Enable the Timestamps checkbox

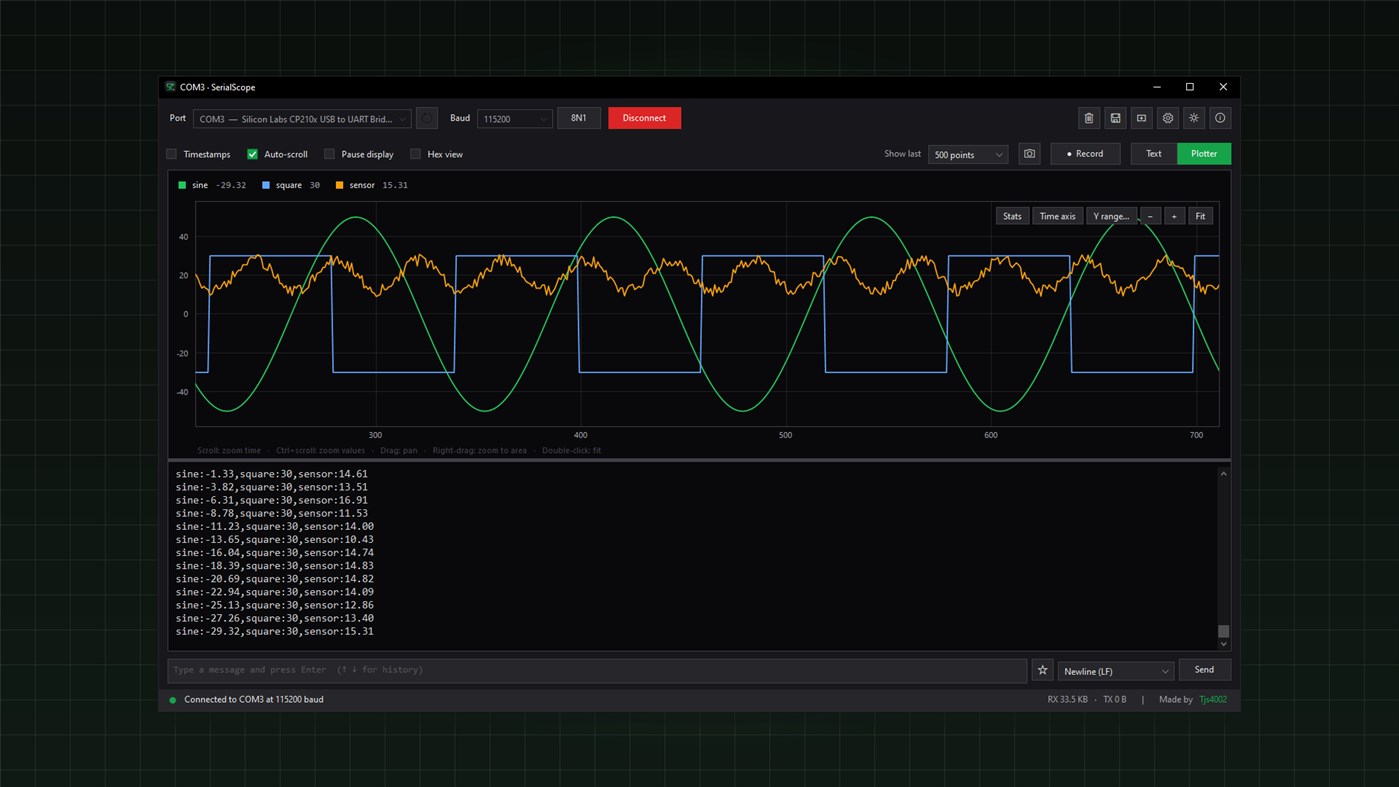[171, 154]
